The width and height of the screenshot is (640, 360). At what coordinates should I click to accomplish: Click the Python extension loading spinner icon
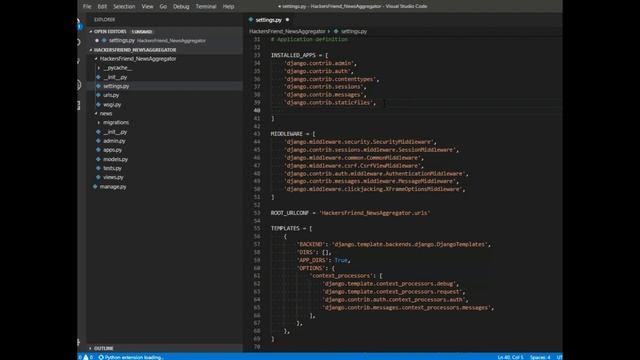101,357
